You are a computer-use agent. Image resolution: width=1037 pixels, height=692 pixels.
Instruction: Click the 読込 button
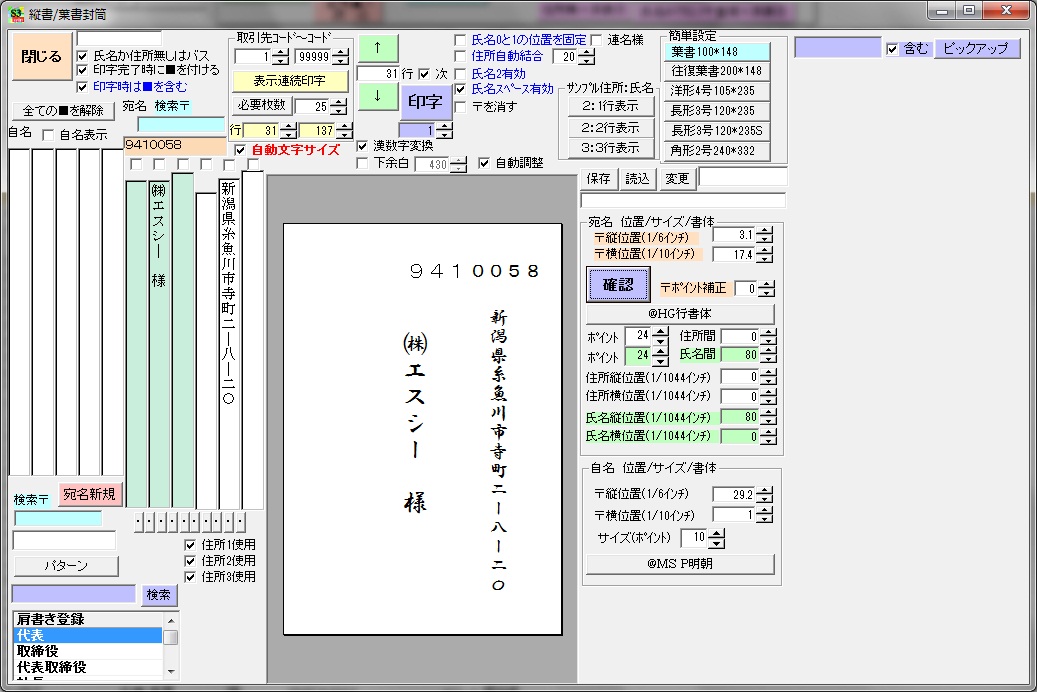[x=638, y=179]
